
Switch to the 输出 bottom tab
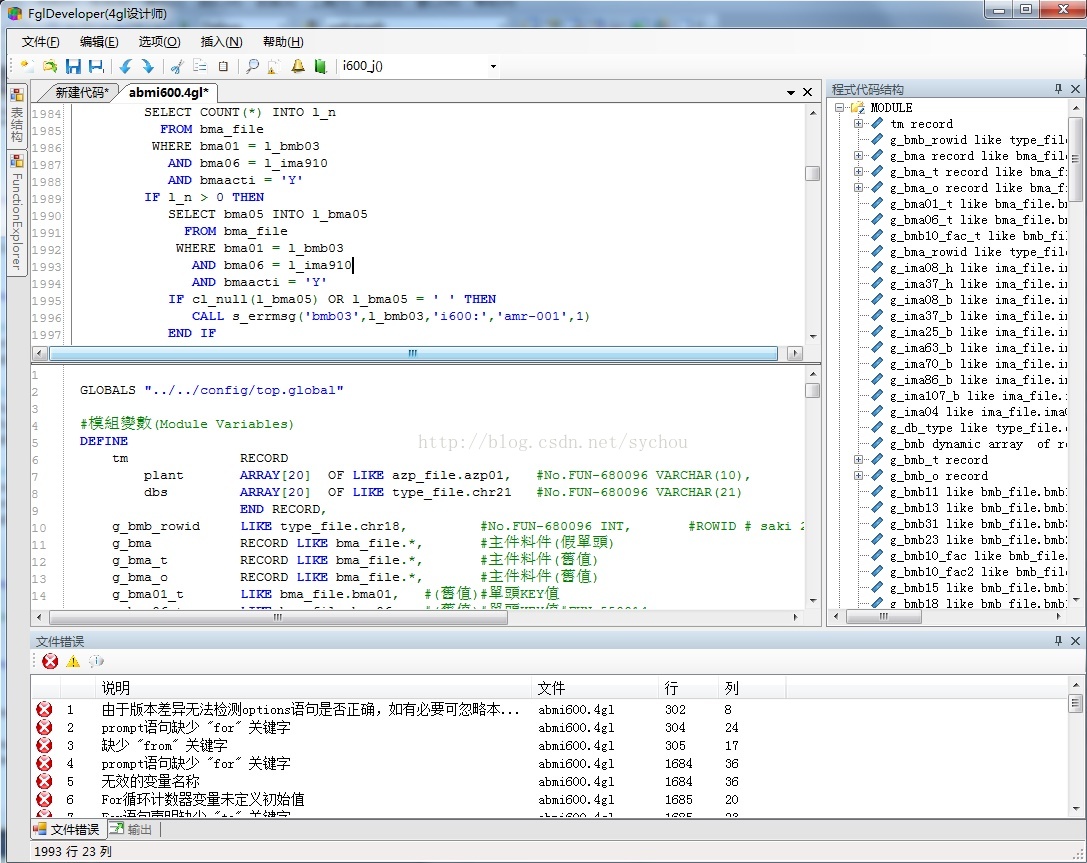point(132,829)
